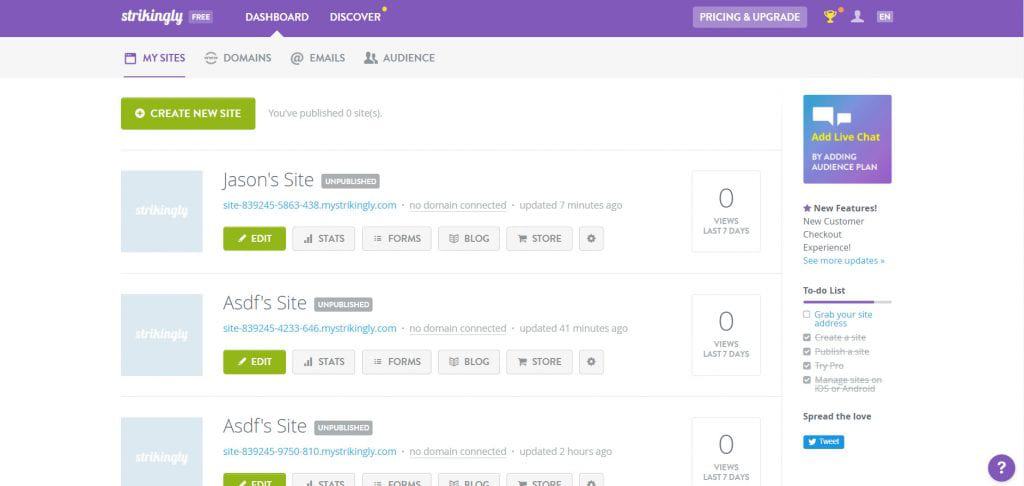
Task: Open the EN language selector
Action: coord(885,17)
